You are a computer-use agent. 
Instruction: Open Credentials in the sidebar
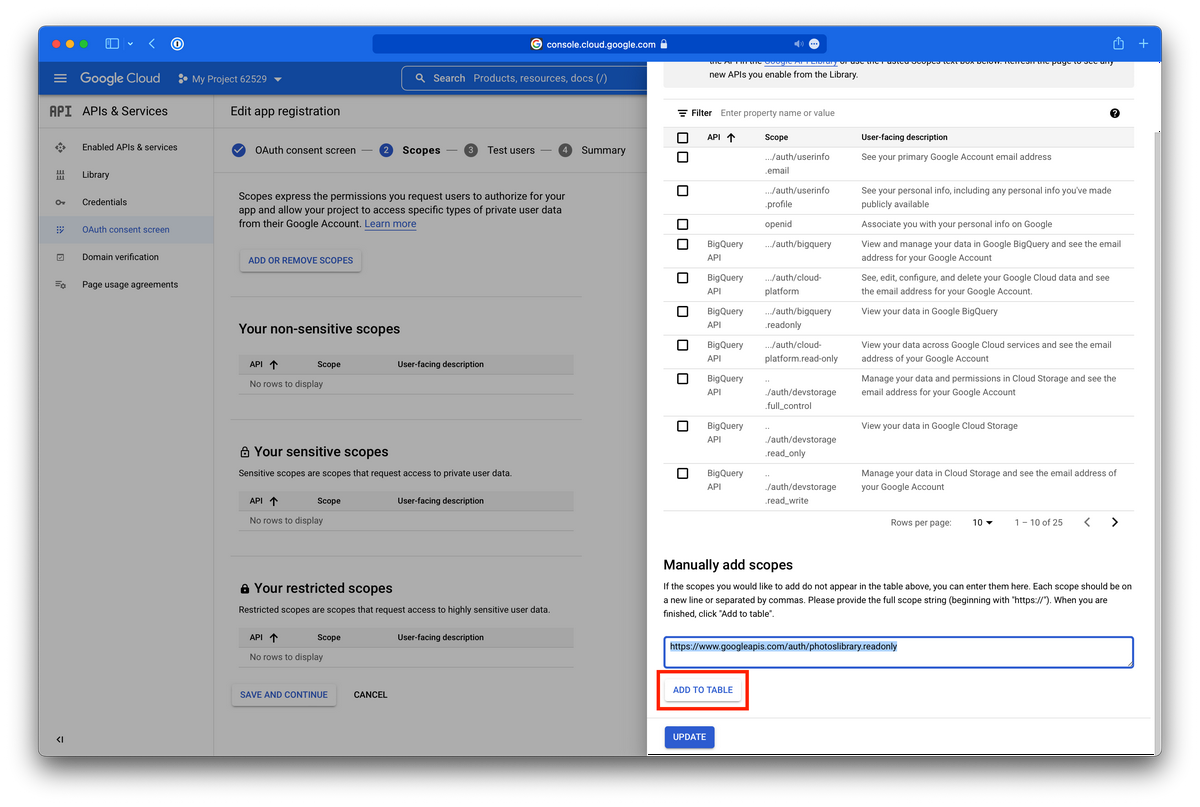[x=104, y=202]
